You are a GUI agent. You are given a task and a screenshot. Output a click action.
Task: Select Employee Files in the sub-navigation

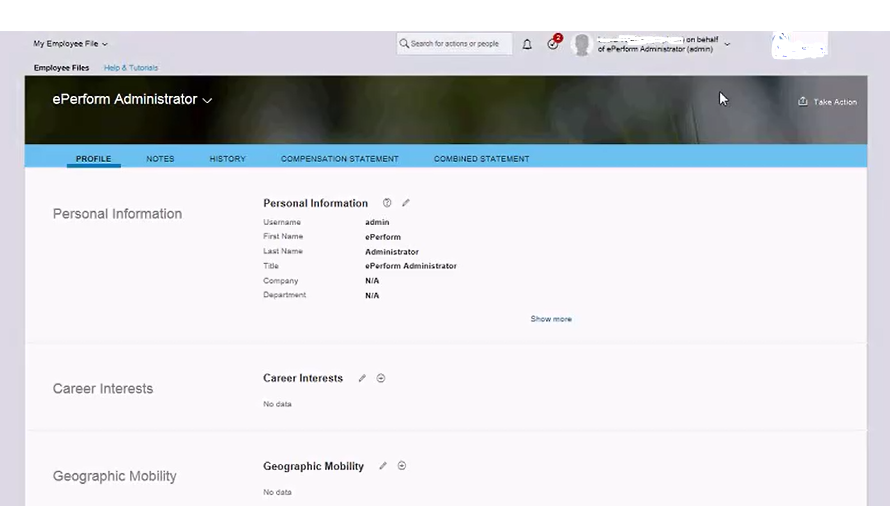coord(61,68)
